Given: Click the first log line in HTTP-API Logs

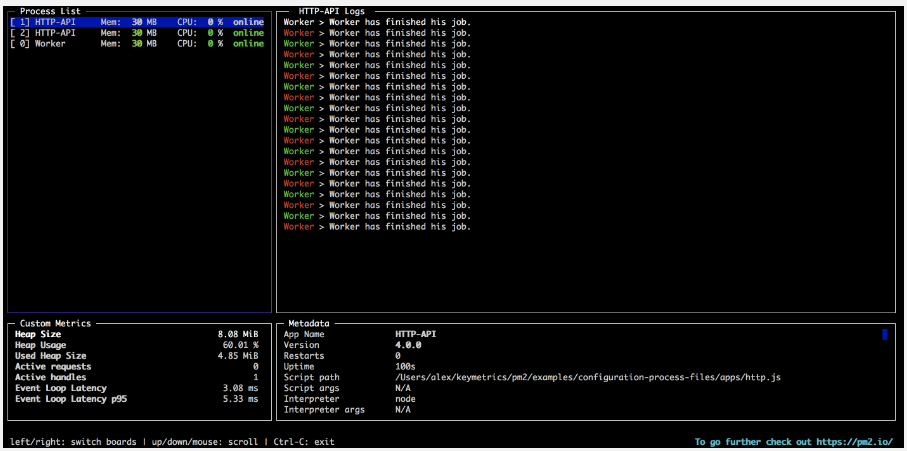Looking at the screenshot, I should click(376, 21).
